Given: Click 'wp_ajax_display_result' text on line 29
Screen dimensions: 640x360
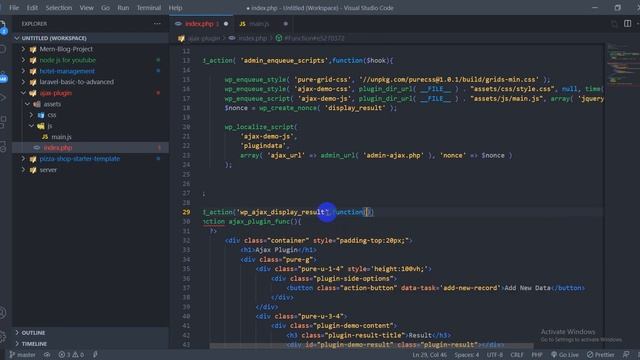Looking at the screenshot, I should (282, 212).
